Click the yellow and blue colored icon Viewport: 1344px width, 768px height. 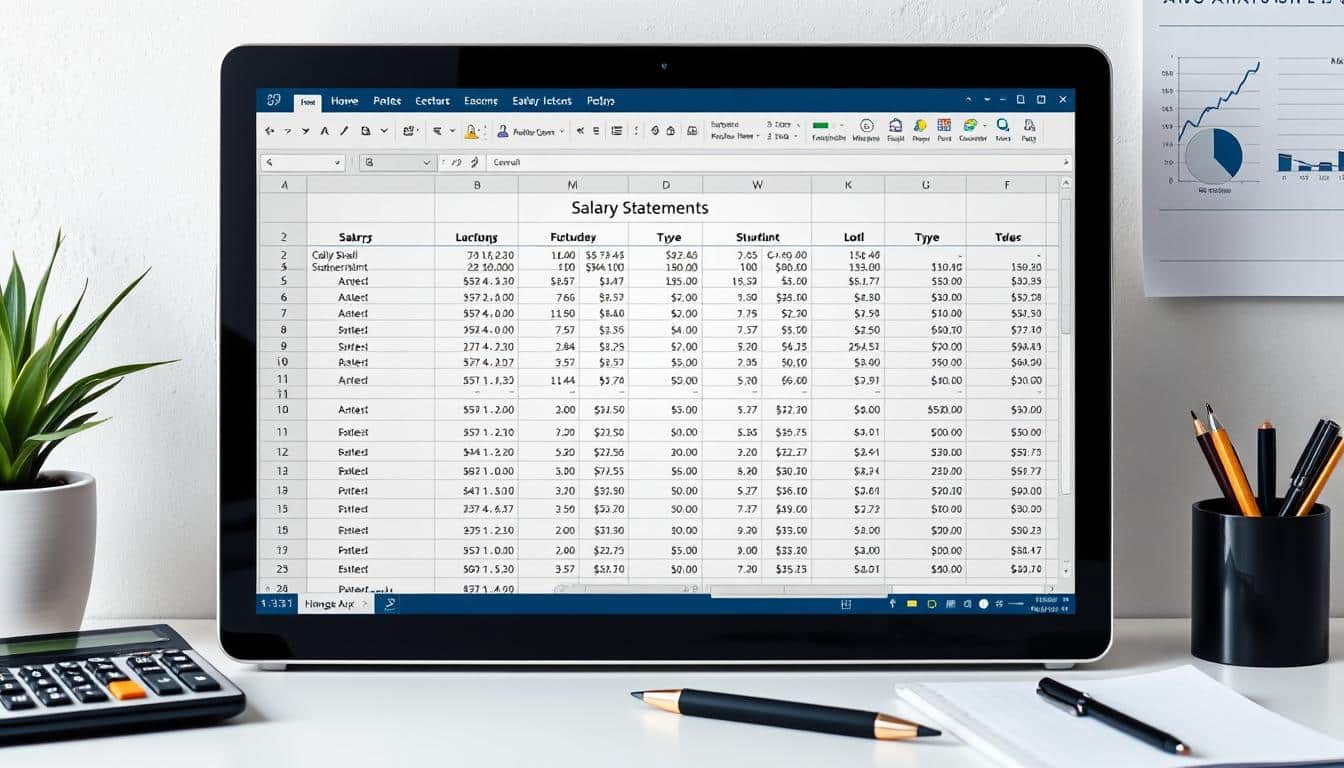coord(920,125)
